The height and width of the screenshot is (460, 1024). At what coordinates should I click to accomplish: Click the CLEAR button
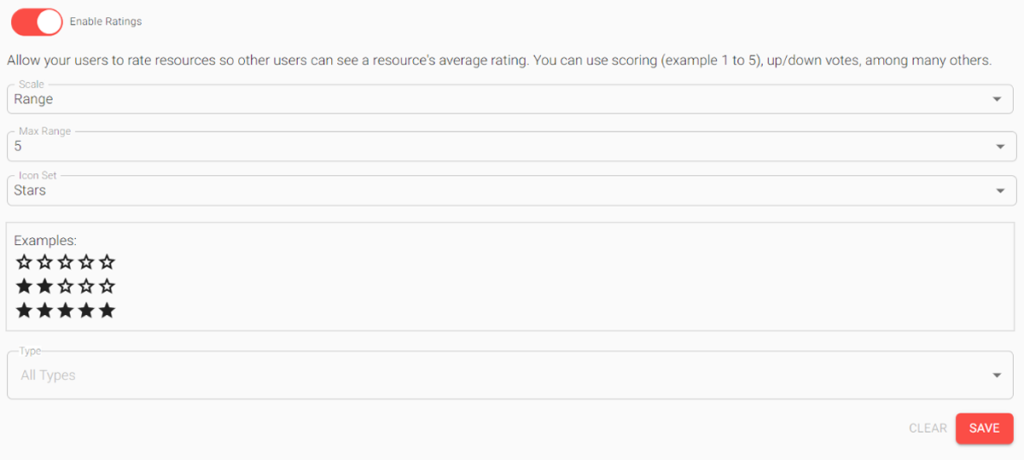coord(927,428)
